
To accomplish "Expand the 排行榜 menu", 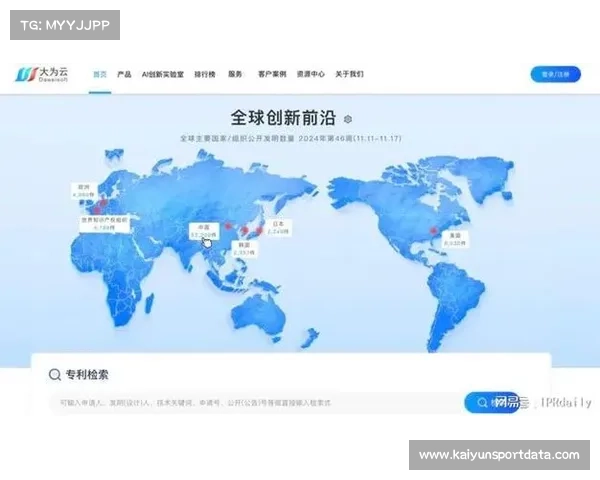I will point(204,74).
